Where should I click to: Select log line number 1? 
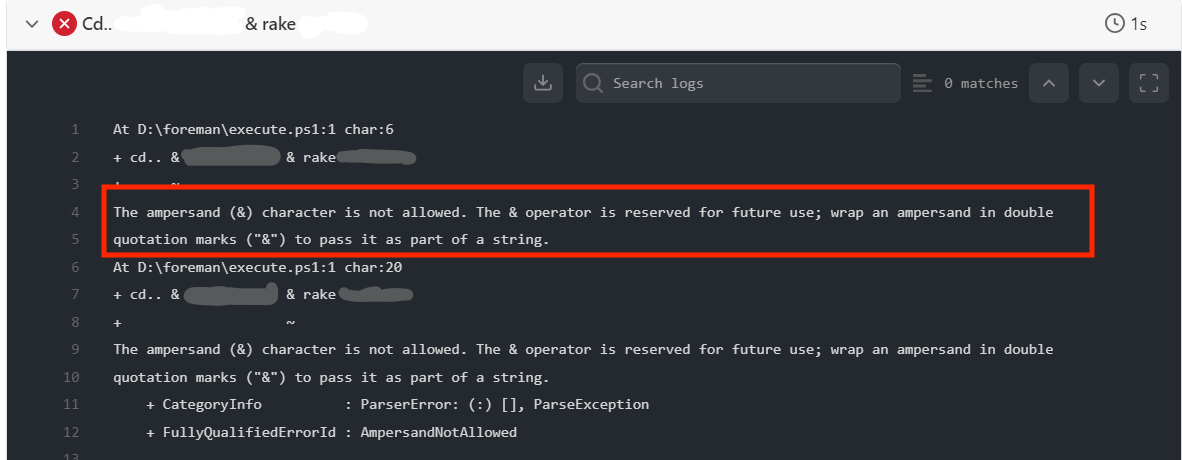(75, 130)
